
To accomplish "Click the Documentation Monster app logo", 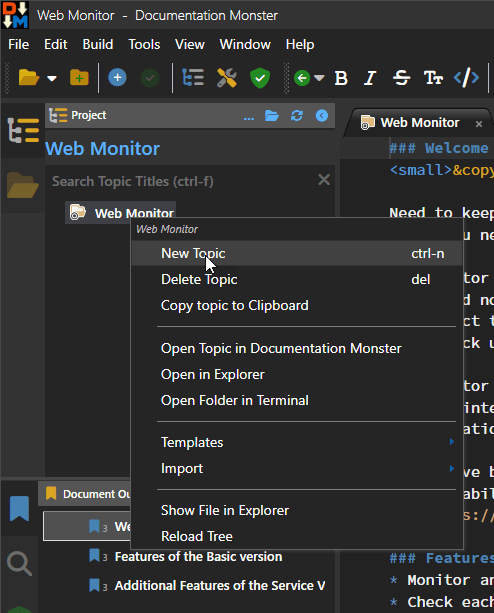I will tap(15, 15).
